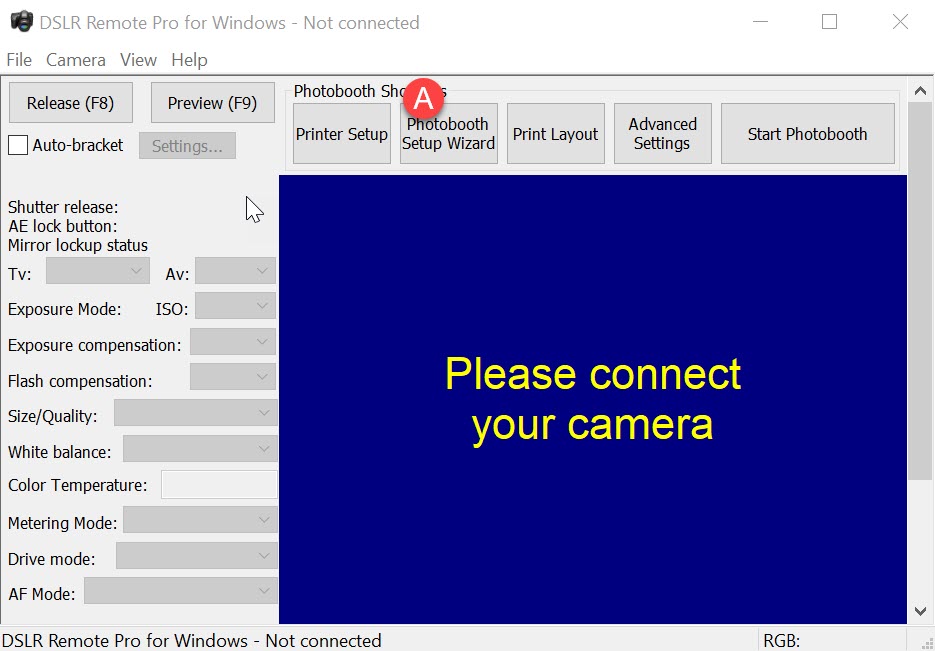Open the File menu
Image resolution: width=935 pixels, height=651 pixels.
pyautogui.click(x=19, y=60)
